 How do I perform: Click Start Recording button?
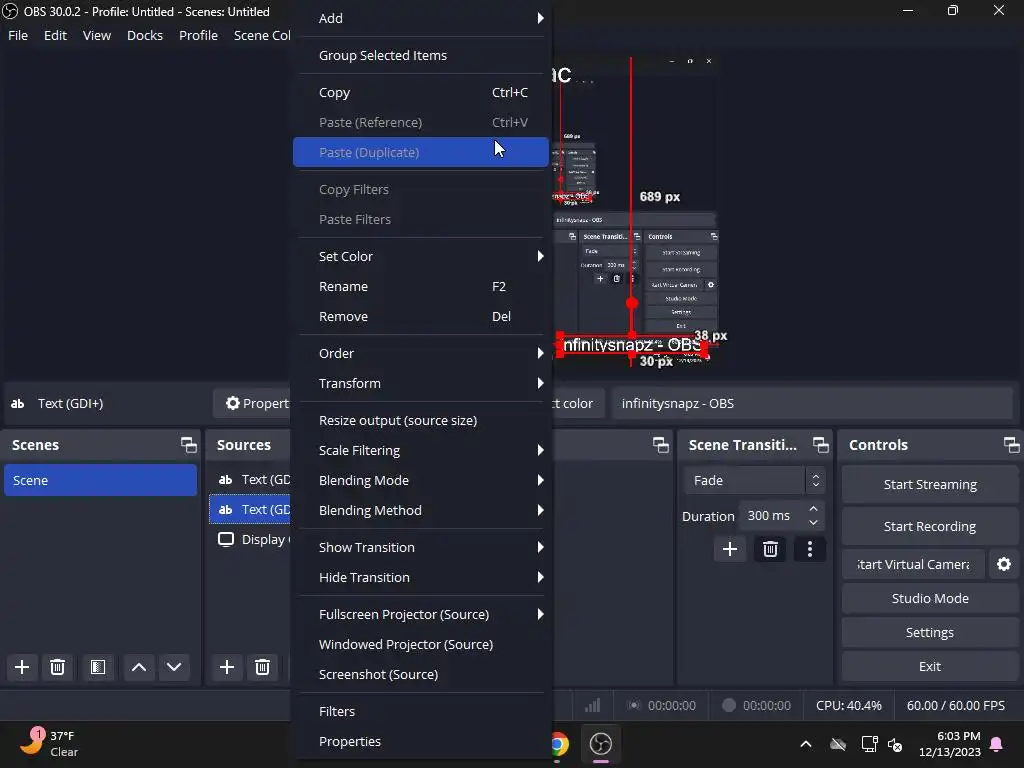[x=930, y=526]
